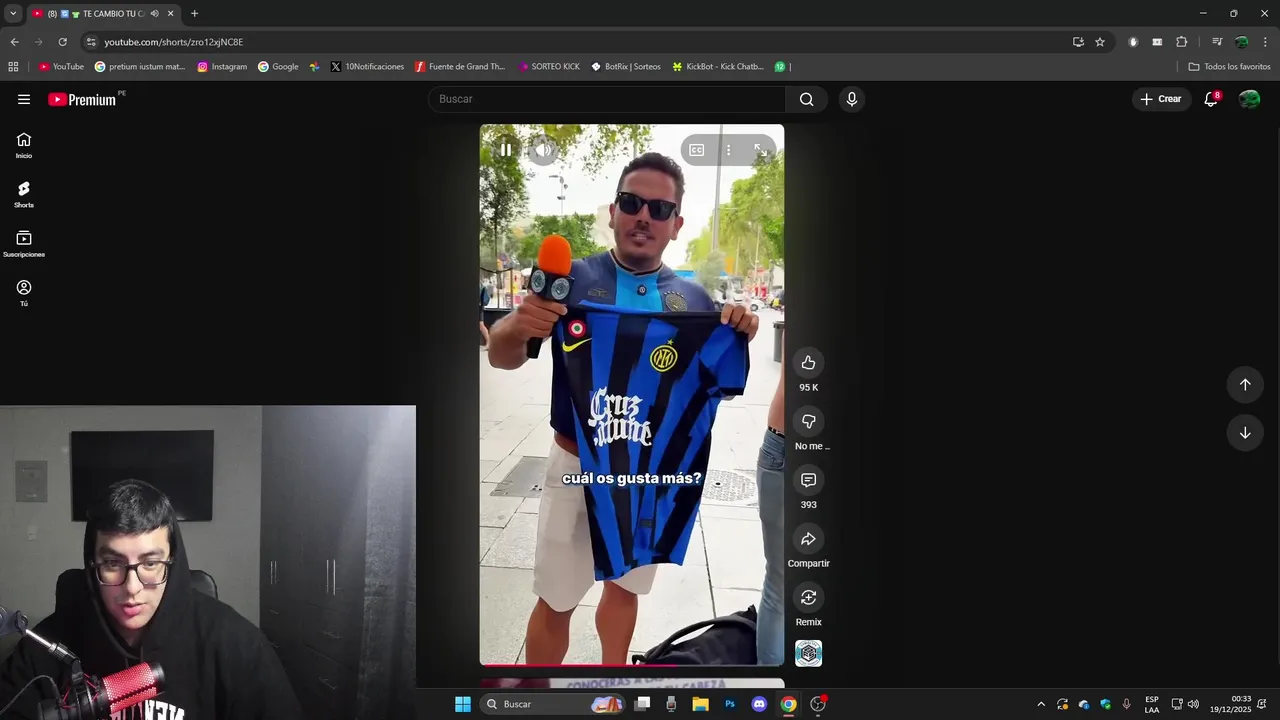This screenshot has width=1280, height=720.
Task: Click the taskbar Chrome icon
Action: (x=789, y=704)
